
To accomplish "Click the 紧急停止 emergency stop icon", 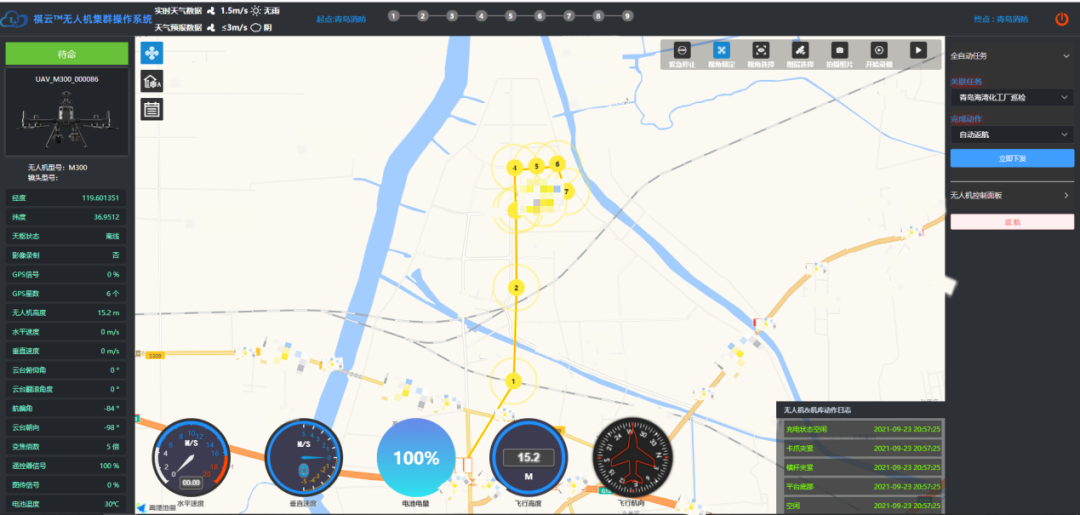I will 681,50.
